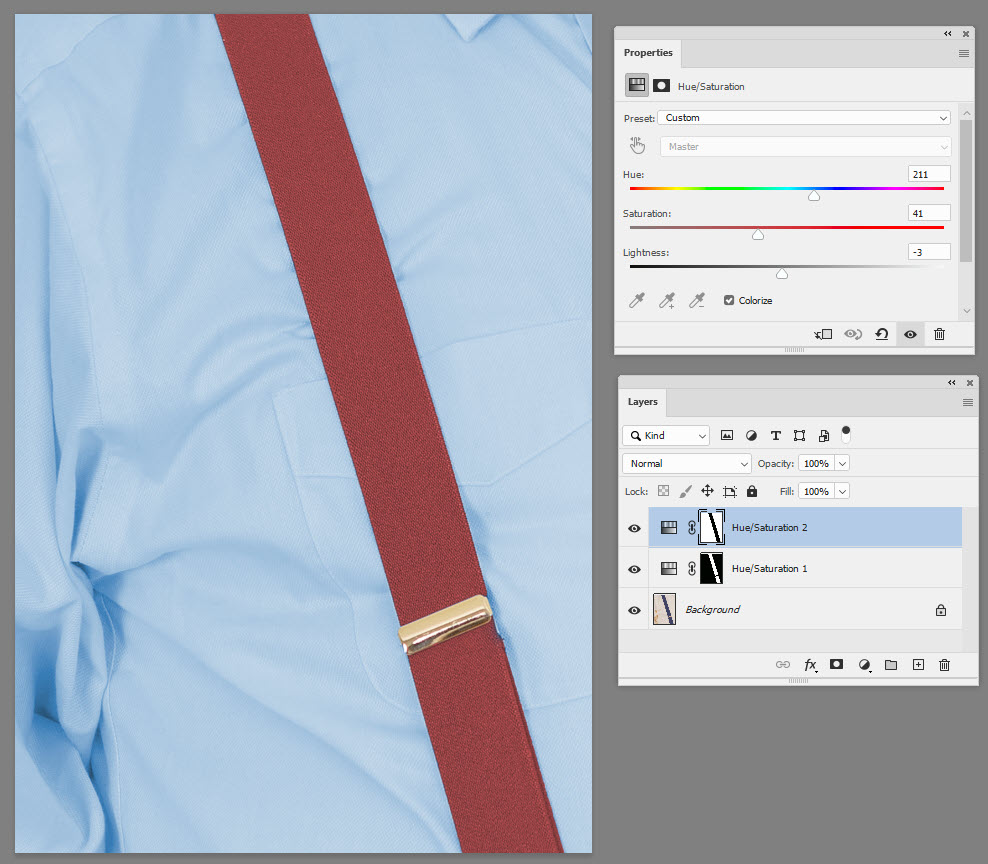Viewport: 988px width, 864px height.
Task: Hide the Background layer
Action: [x=634, y=610]
